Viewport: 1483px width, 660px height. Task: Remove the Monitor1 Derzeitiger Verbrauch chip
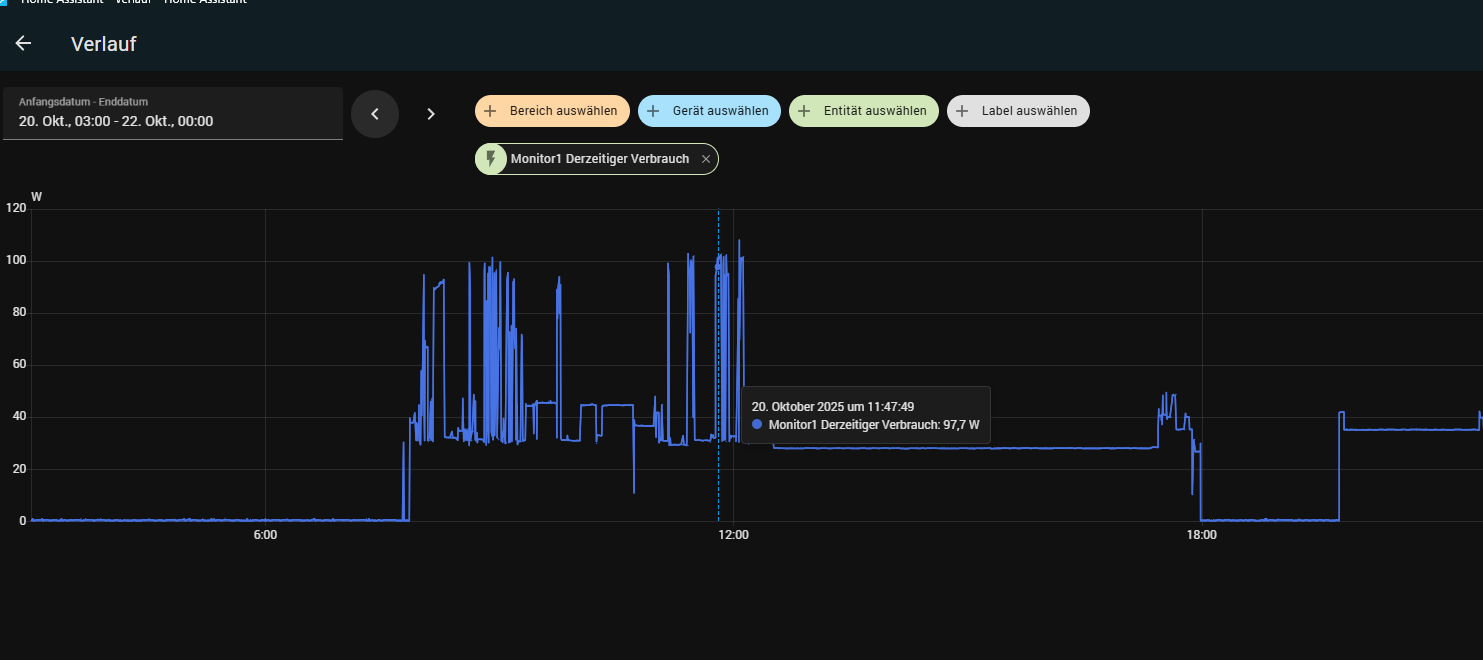click(706, 159)
